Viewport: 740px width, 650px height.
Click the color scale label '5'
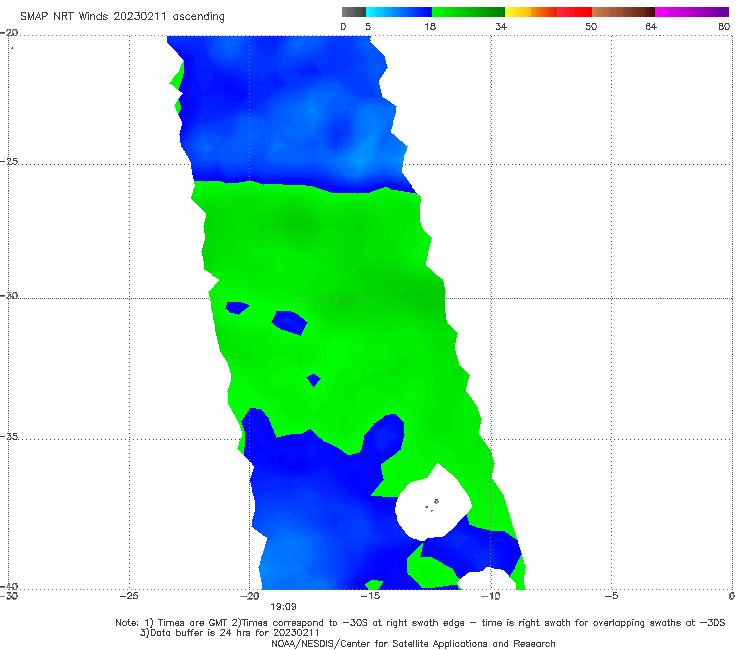click(368, 27)
